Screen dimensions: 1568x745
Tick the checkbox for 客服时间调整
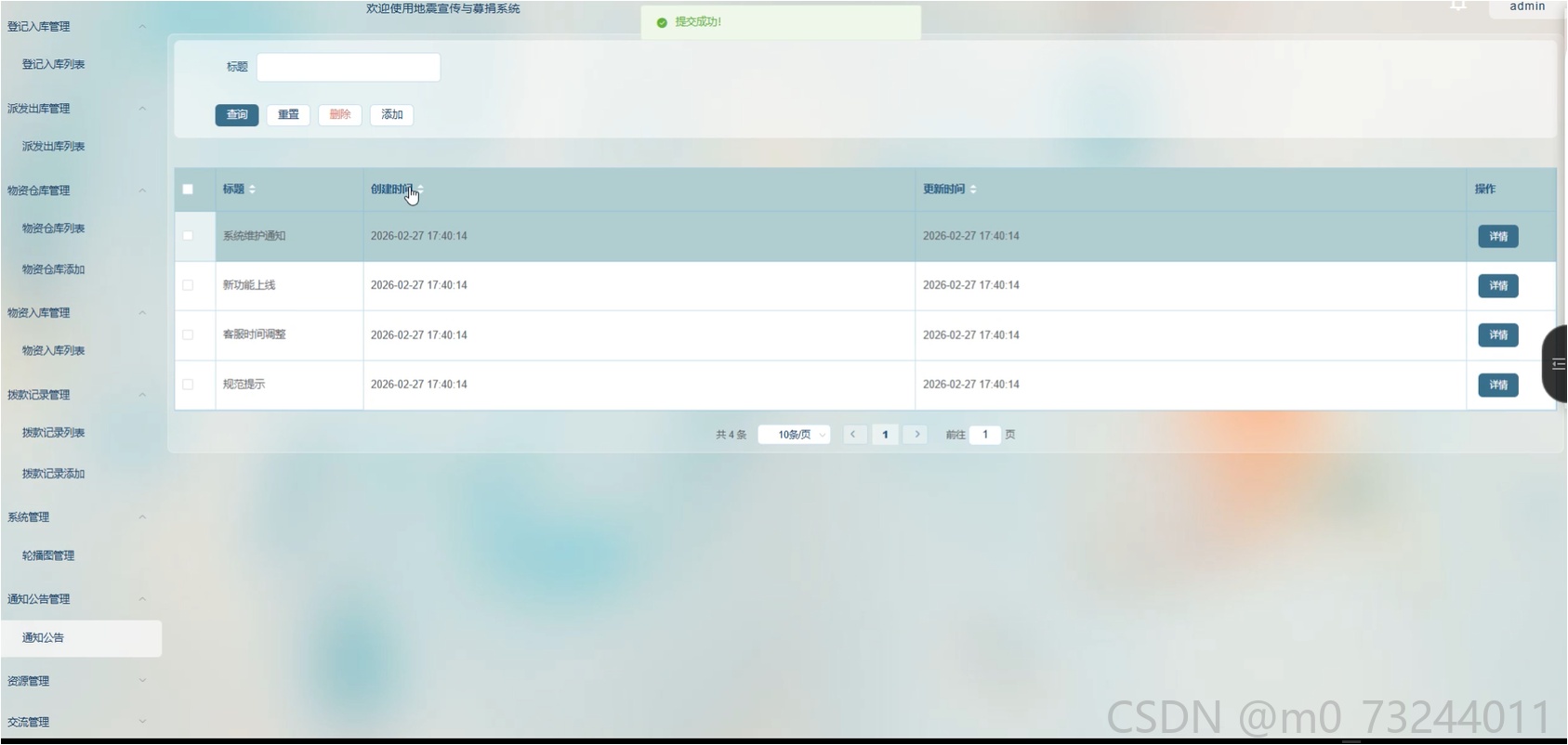pos(188,334)
